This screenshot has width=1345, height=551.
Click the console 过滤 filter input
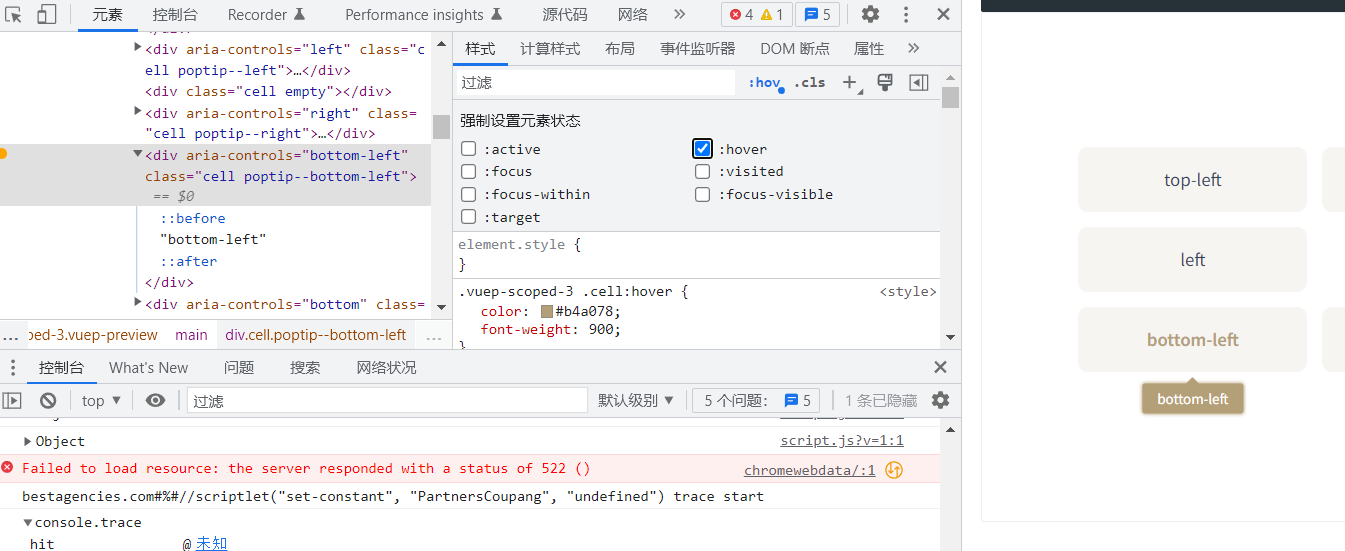pos(387,400)
